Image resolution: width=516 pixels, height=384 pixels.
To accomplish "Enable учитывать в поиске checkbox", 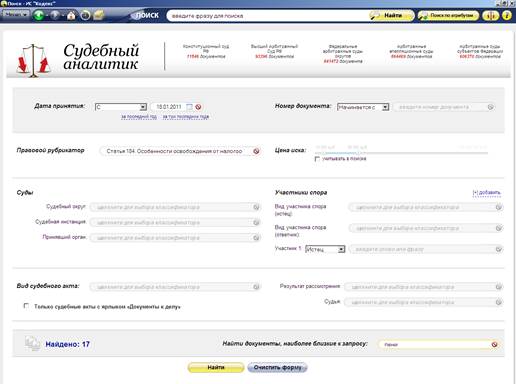I will point(317,159).
